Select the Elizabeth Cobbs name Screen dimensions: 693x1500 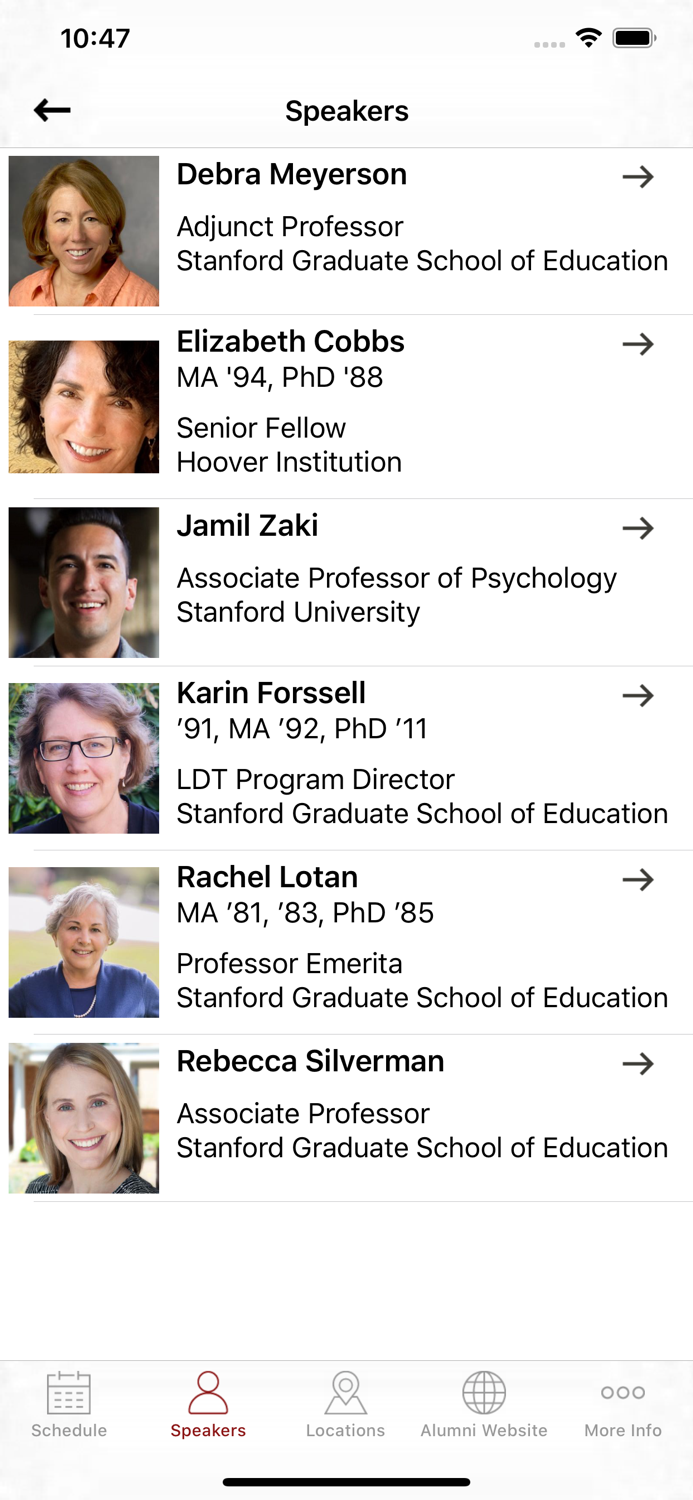point(291,342)
